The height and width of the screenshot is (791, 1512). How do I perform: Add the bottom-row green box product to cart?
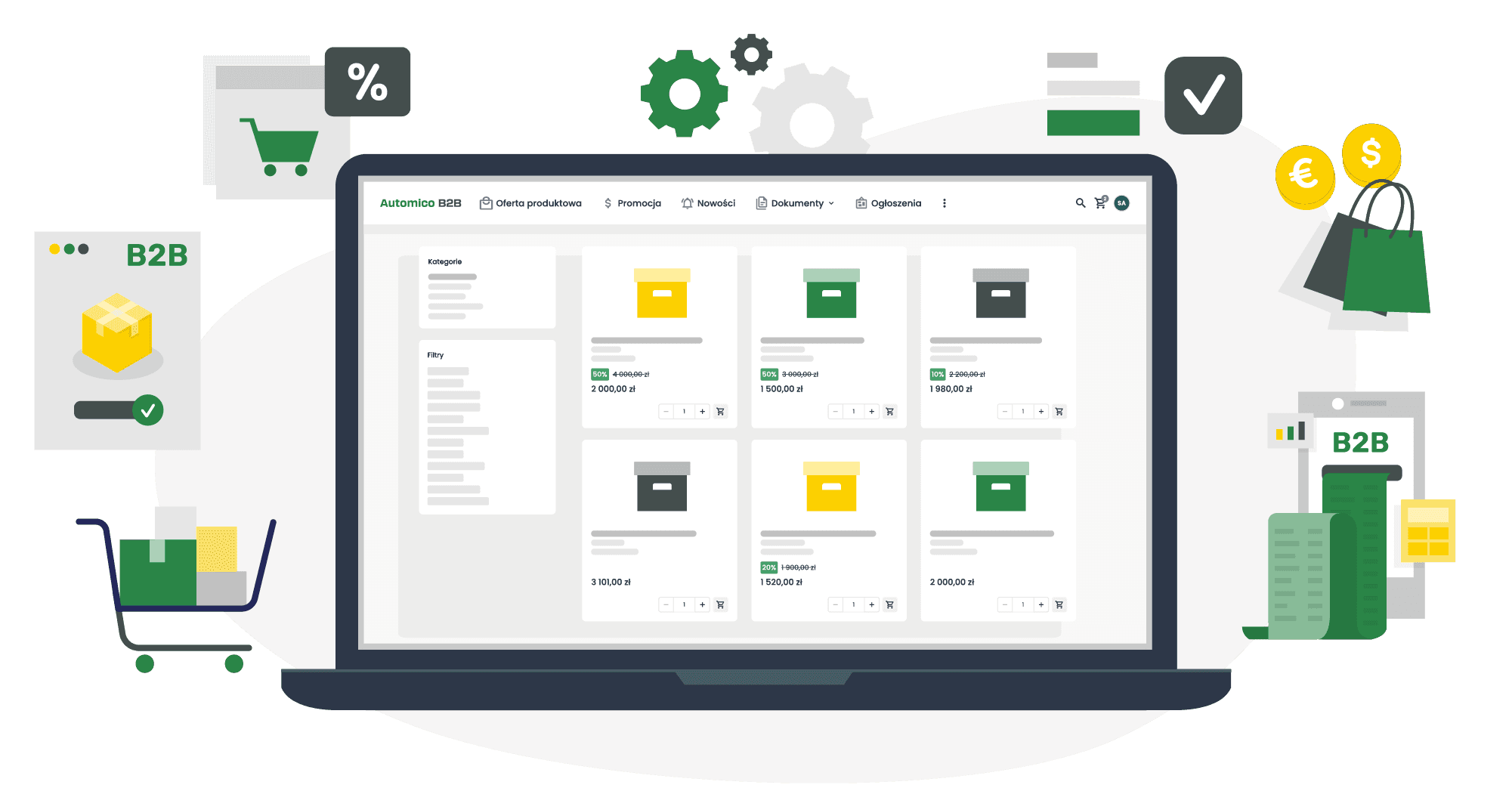(x=1059, y=604)
